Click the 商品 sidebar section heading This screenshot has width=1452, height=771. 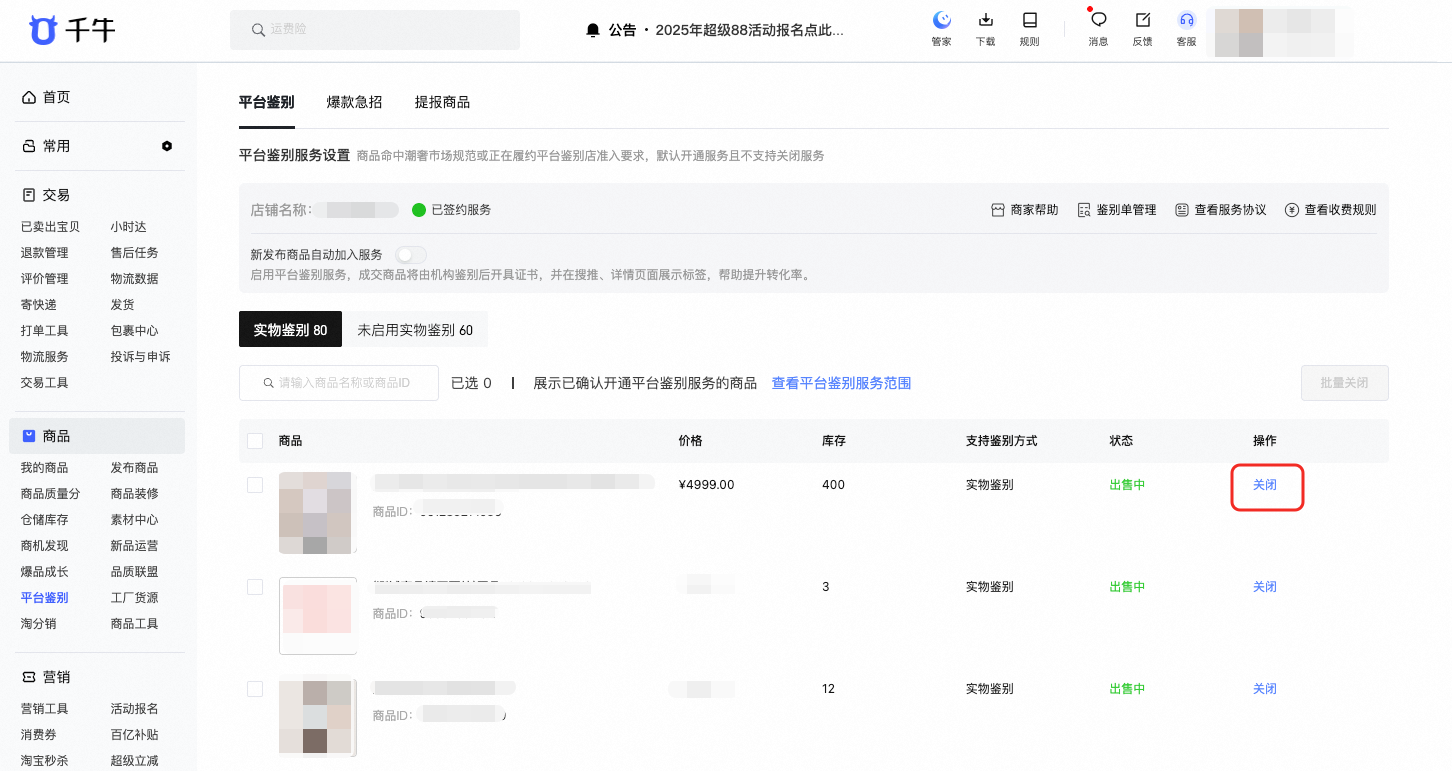97,436
